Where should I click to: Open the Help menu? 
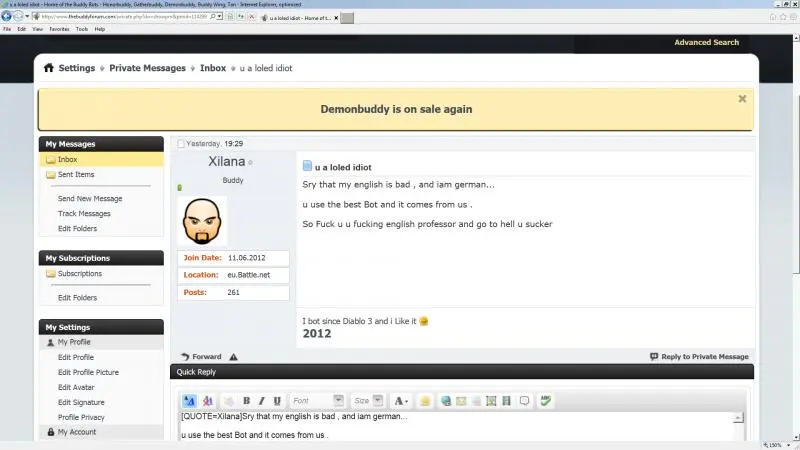(99, 29)
